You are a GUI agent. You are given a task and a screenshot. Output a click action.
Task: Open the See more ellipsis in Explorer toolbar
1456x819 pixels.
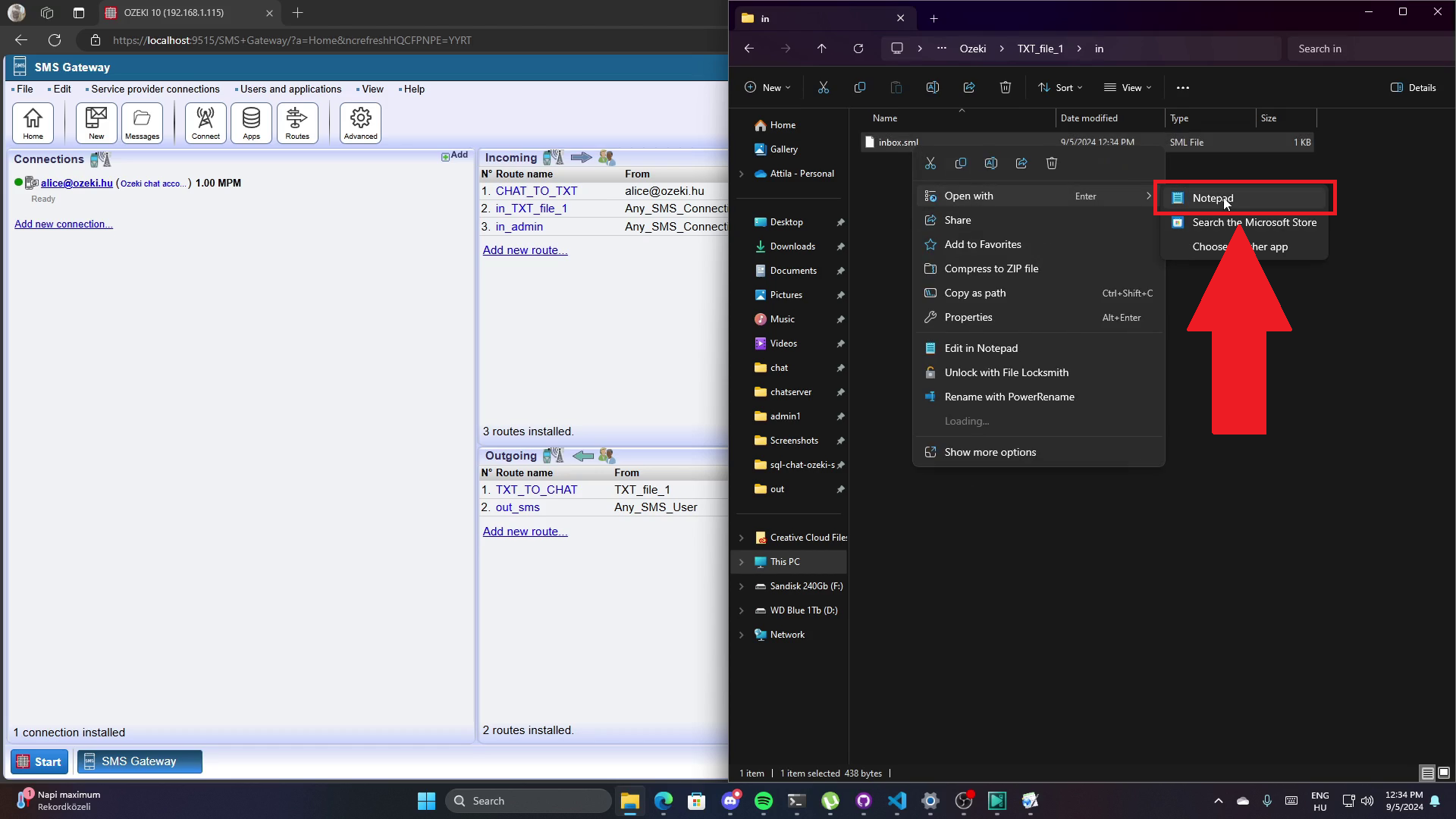[1183, 88]
